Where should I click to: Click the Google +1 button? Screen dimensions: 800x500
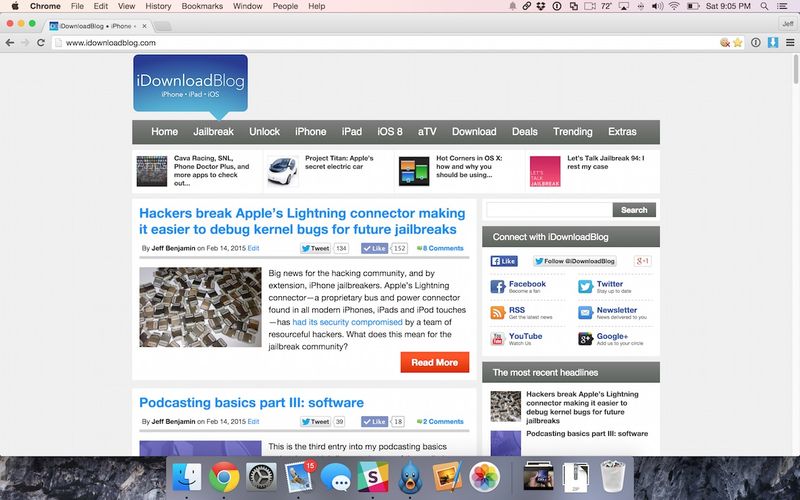point(642,261)
